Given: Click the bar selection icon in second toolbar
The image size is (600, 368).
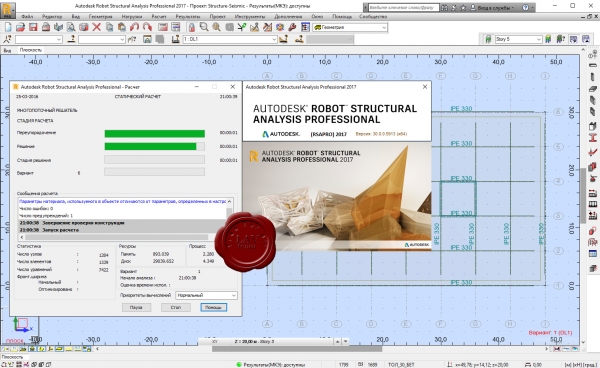Looking at the screenshot, I should [71, 39].
